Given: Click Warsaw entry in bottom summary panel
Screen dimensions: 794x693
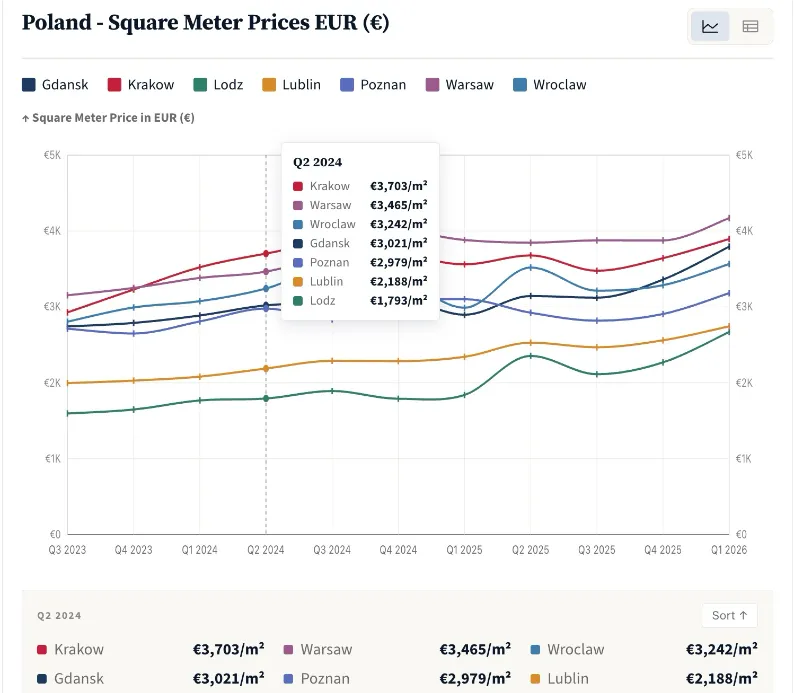Looking at the screenshot, I should (x=397, y=649).
